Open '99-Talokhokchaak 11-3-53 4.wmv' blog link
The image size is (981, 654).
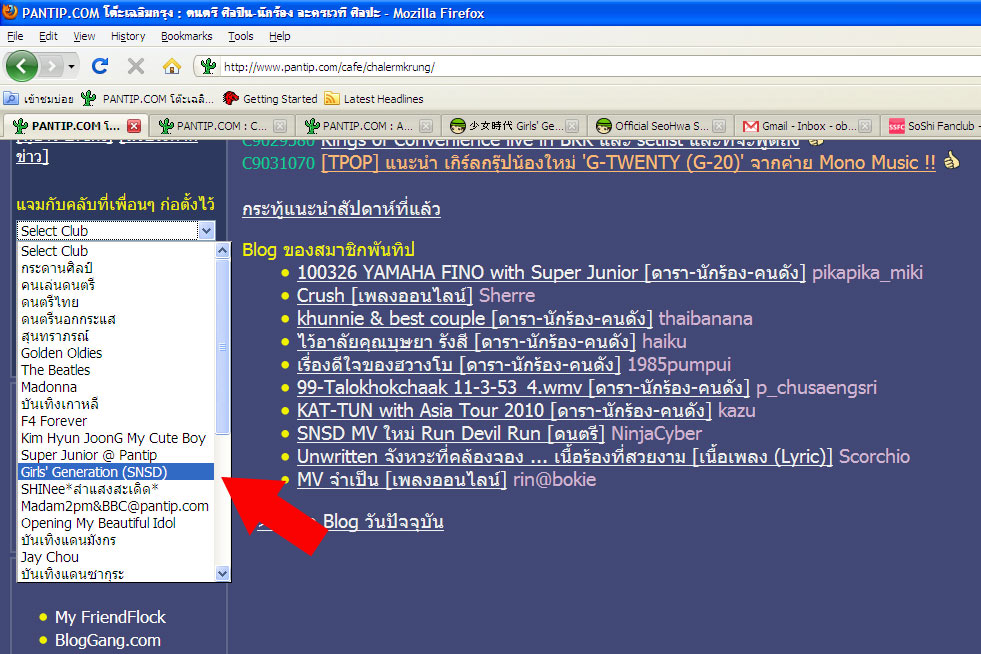[523, 387]
